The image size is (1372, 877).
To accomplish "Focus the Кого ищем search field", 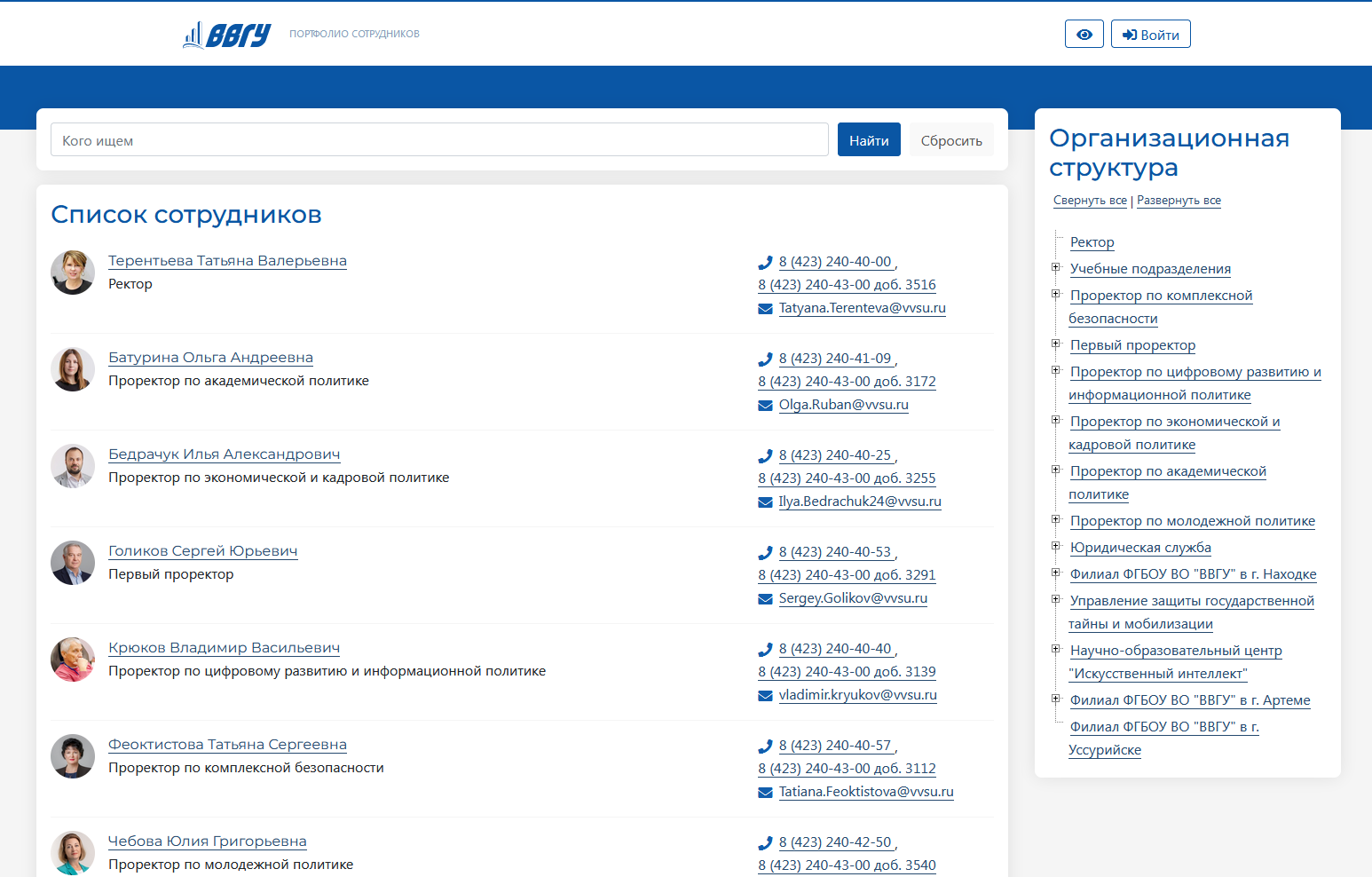I will point(439,140).
